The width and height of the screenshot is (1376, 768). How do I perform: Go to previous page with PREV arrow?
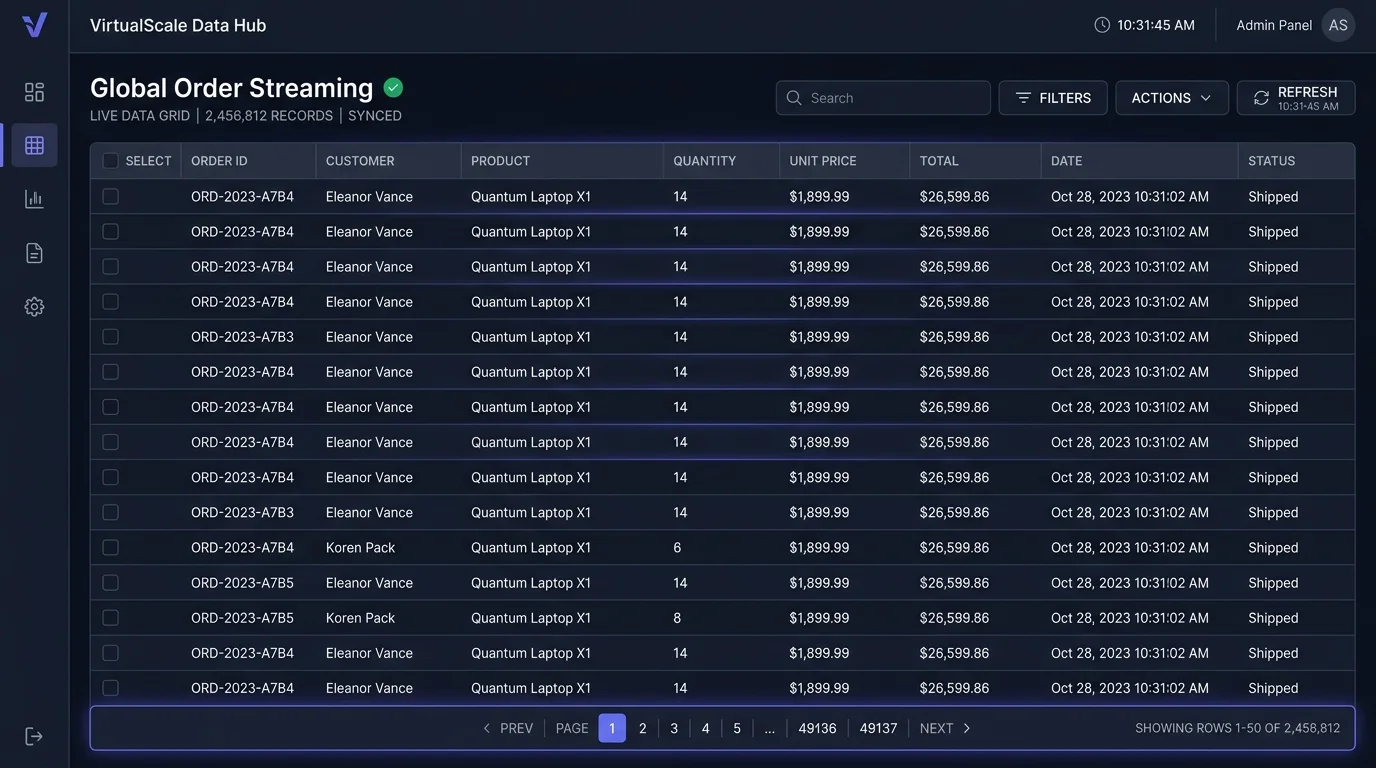tap(508, 728)
